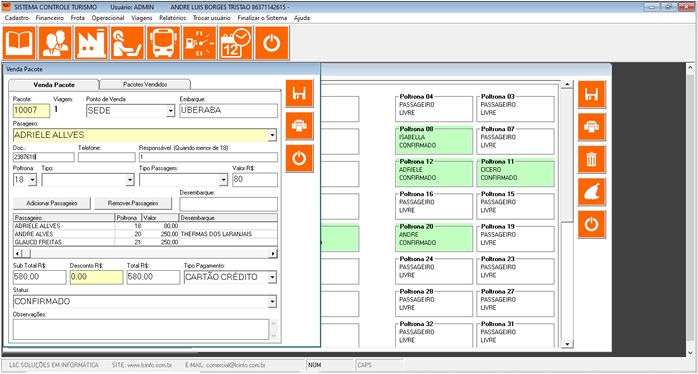The image size is (698, 374).
Task: Click passenger list left scroll arrow
Action: tap(17, 253)
